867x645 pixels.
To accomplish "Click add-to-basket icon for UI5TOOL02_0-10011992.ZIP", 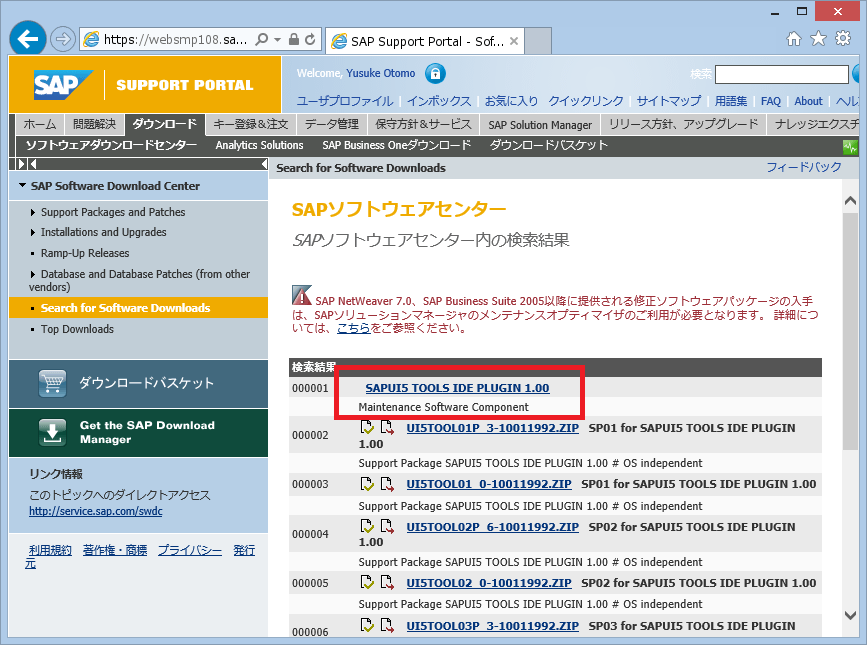I will (367, 582).
